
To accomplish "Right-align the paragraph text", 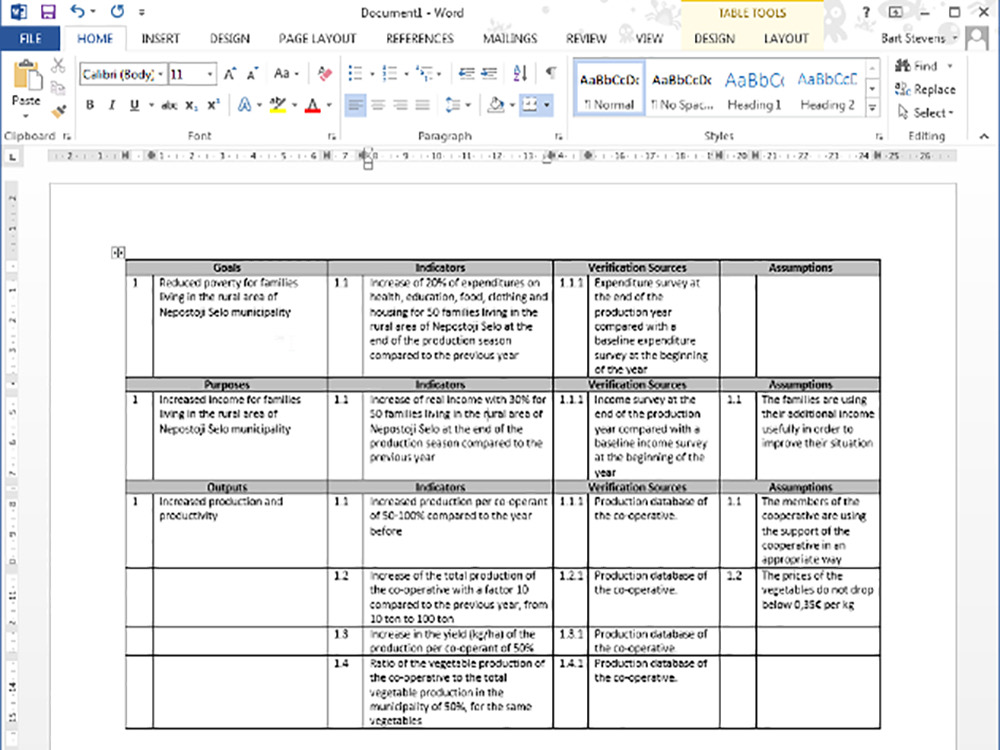I will coord(401,105).
